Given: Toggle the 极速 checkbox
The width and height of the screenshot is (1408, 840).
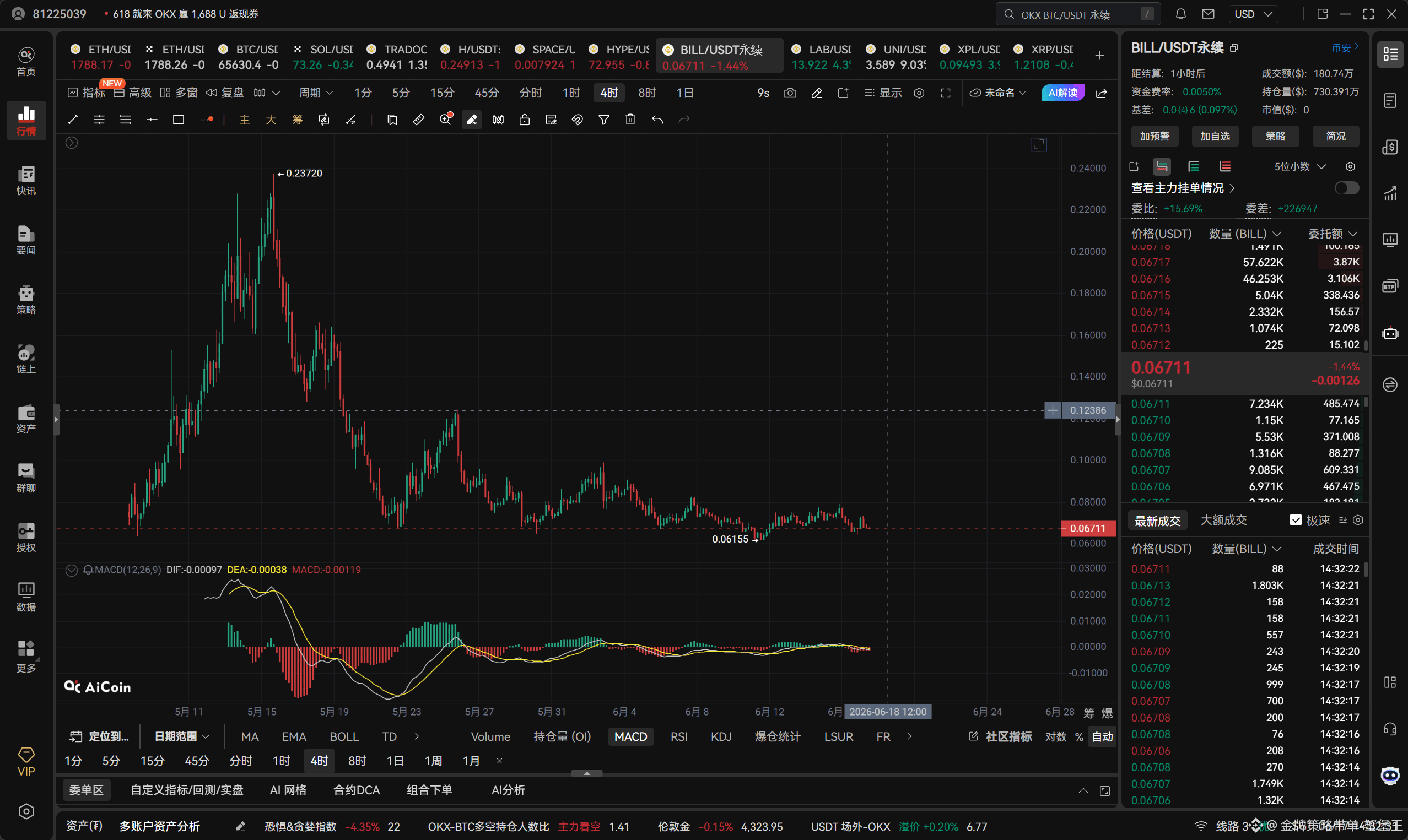Looking at the screenshot, I should click(1296, 520).
